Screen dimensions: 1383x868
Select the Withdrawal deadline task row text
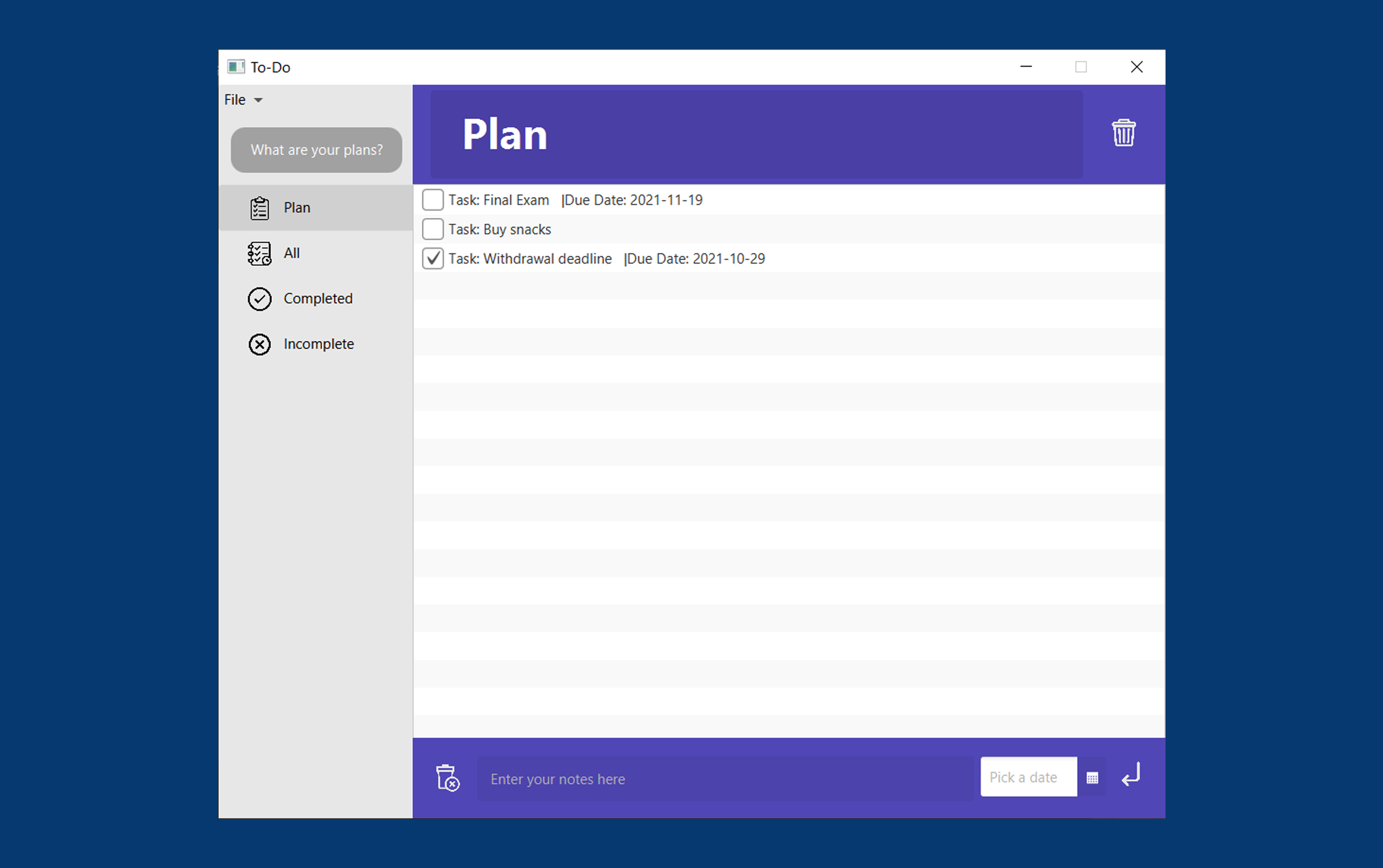(606, 259)
